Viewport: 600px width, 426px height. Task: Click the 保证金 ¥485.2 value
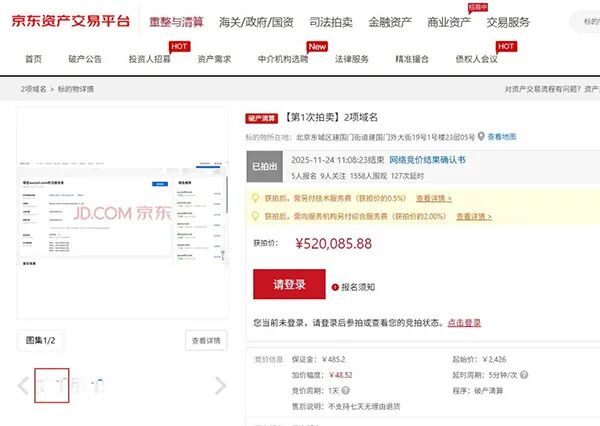[x=333, y=359]
